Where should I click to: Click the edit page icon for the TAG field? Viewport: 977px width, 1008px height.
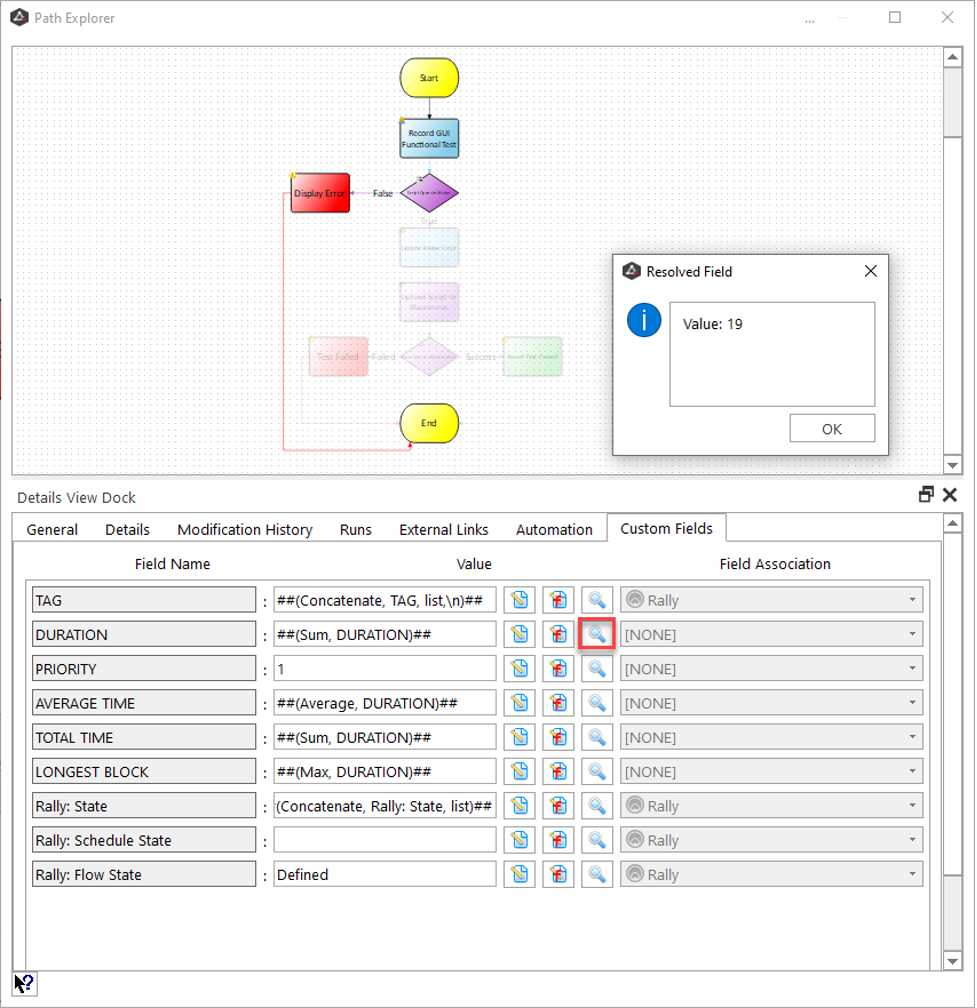[519, 600]
